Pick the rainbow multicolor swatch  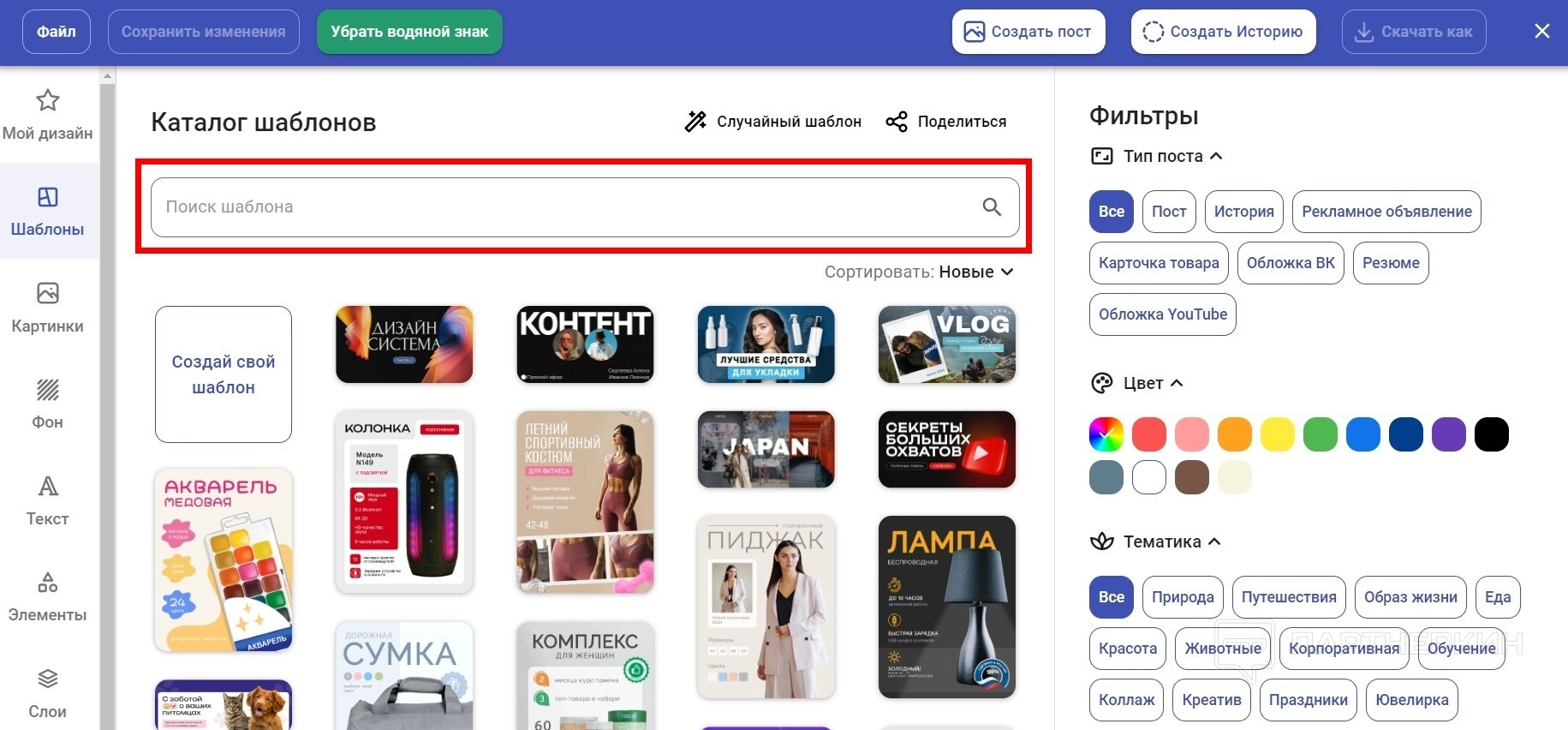coord(1106,434)
